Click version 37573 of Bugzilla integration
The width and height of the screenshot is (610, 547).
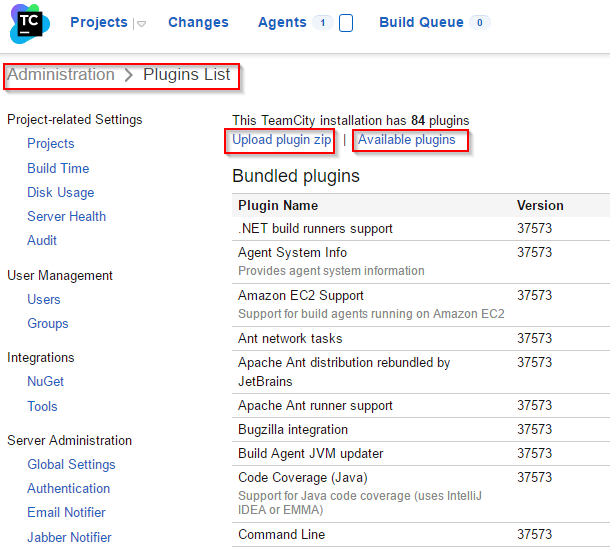click(x=534, y=430)
